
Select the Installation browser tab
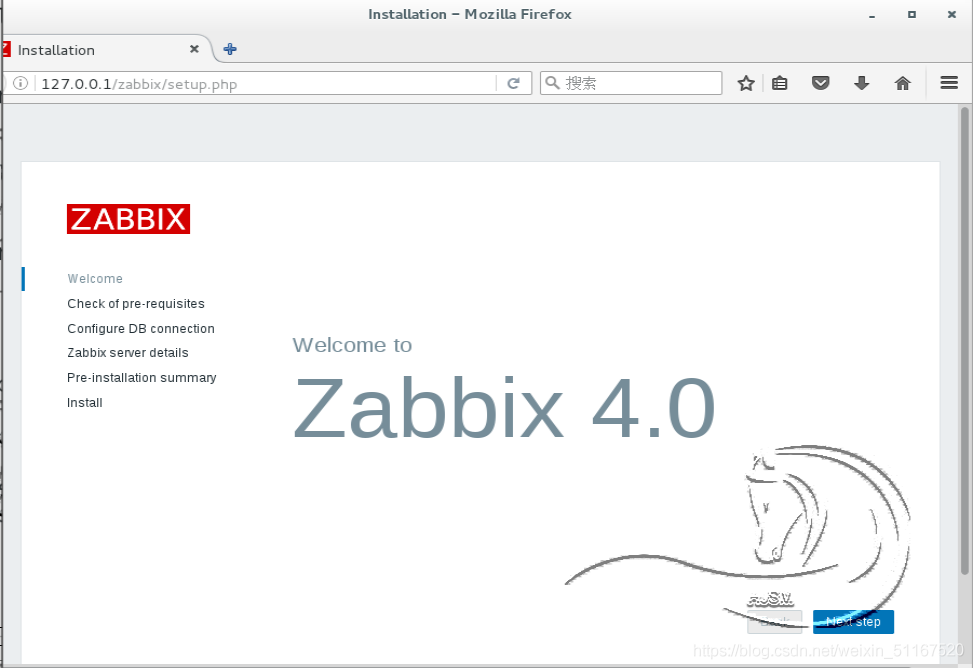point(106,49)
